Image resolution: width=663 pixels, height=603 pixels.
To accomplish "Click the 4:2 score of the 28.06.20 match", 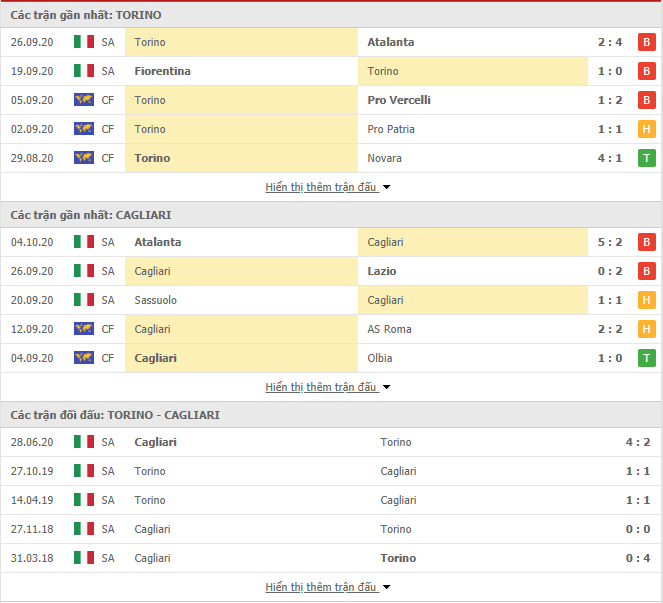I will pyautogui.click(x=638, y=442).
